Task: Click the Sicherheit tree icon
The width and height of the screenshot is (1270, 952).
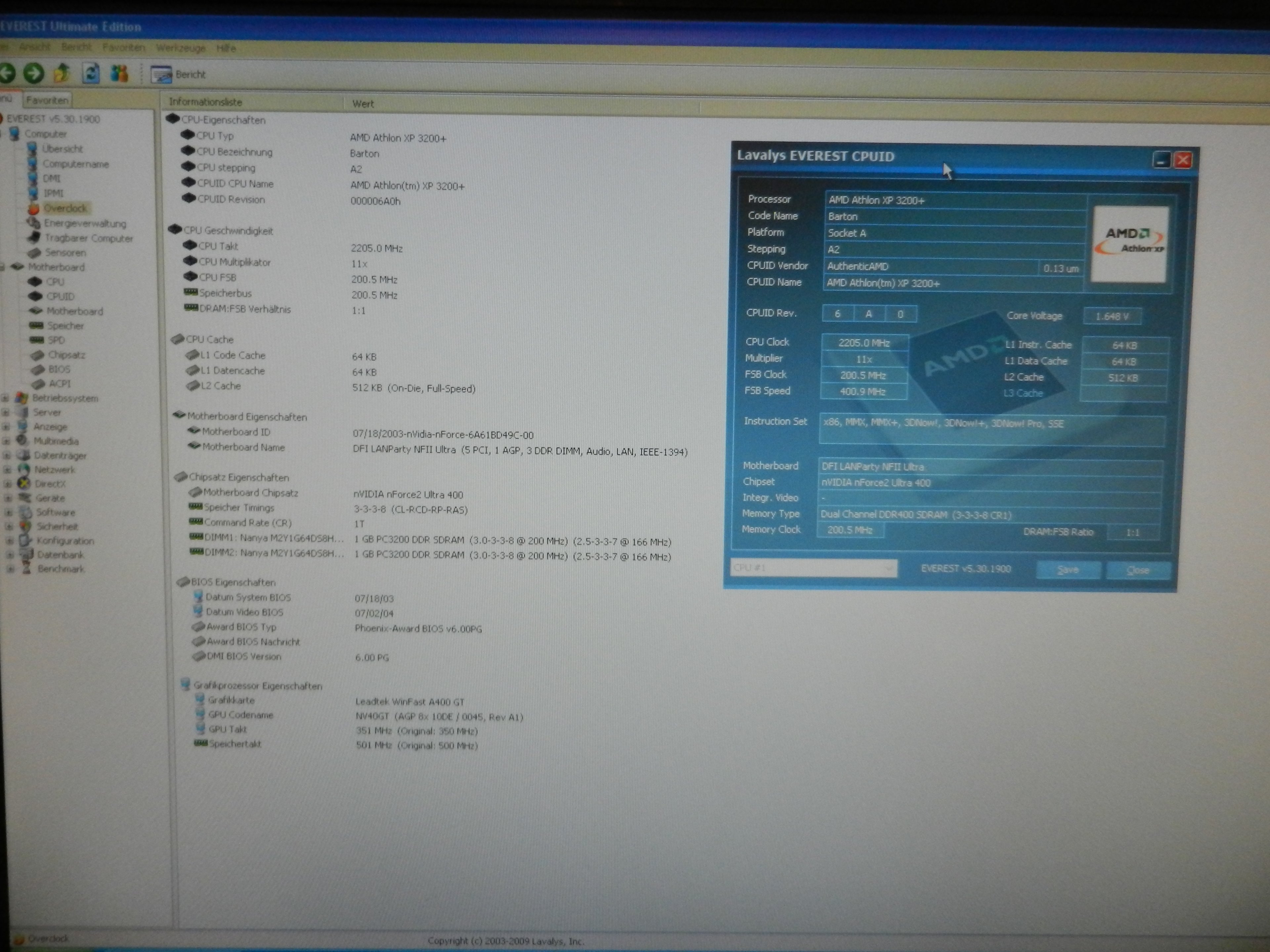Action: pyautogui.click(x=25, y=526)
